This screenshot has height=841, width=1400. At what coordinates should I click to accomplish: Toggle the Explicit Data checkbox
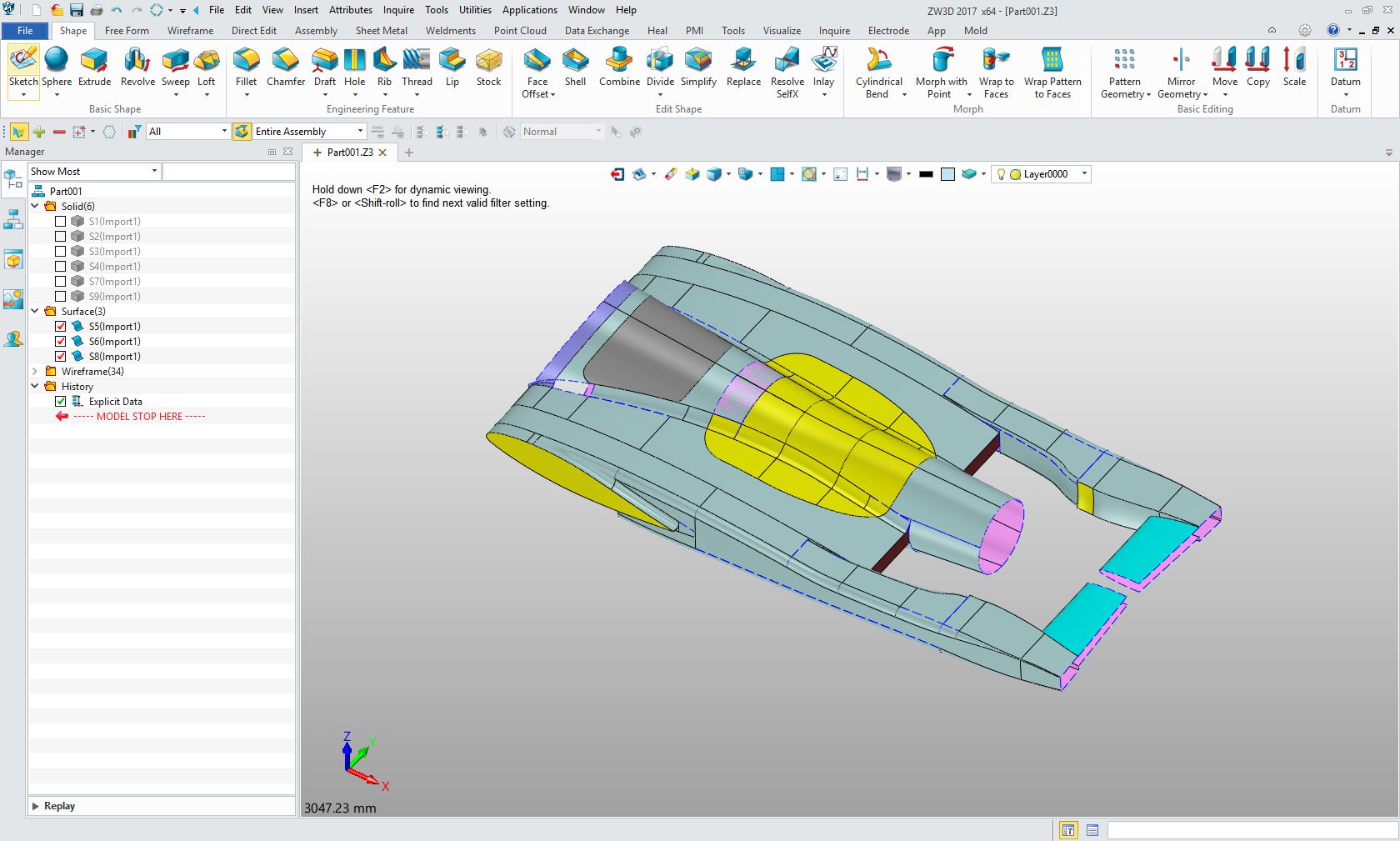pos(61,402)
